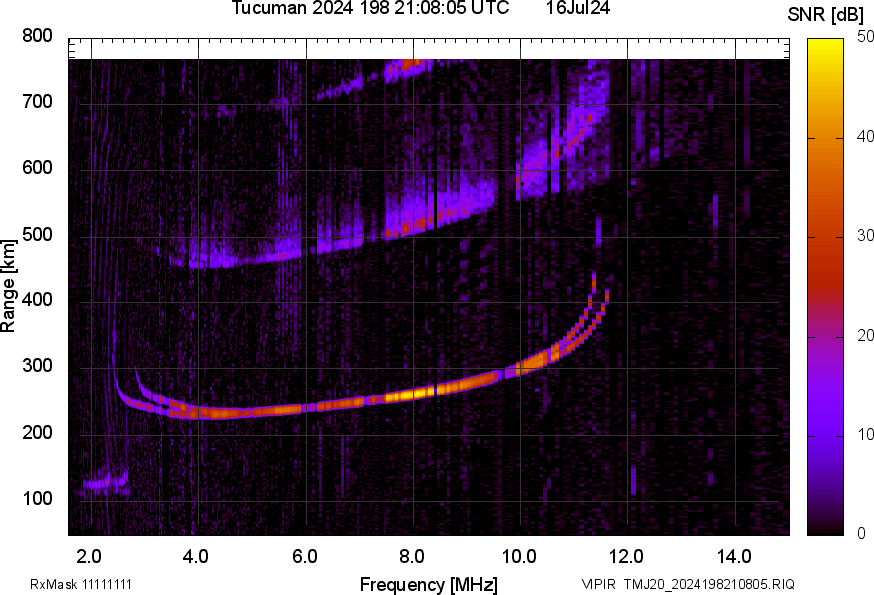The height and width of the screenshot is (595, 874).
Task: Click the colorbar value '40'
Action: [x=865, y=136]
